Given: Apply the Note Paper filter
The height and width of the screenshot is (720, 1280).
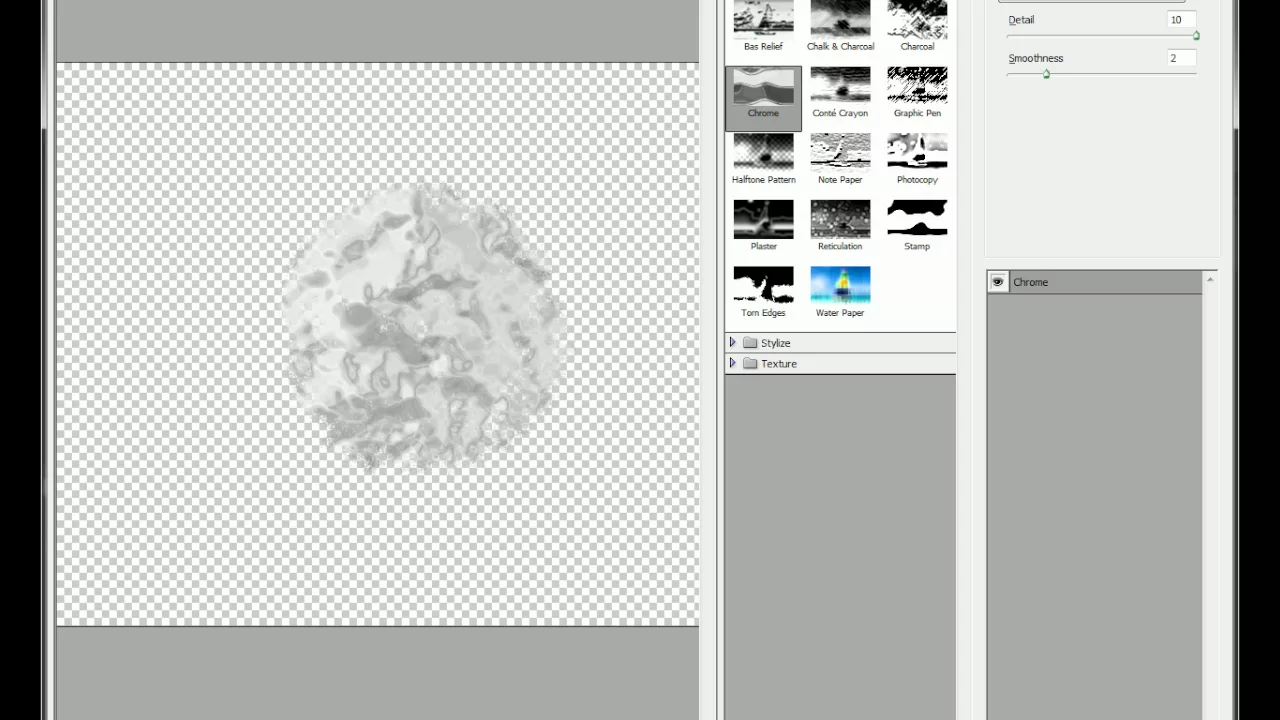Looking at the screenshot, I should pyautogui.click(x=840, y=160).
